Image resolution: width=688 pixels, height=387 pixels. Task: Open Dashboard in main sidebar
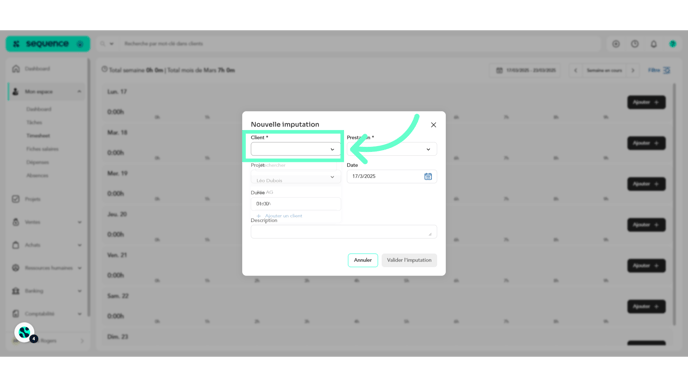(37, 69)
